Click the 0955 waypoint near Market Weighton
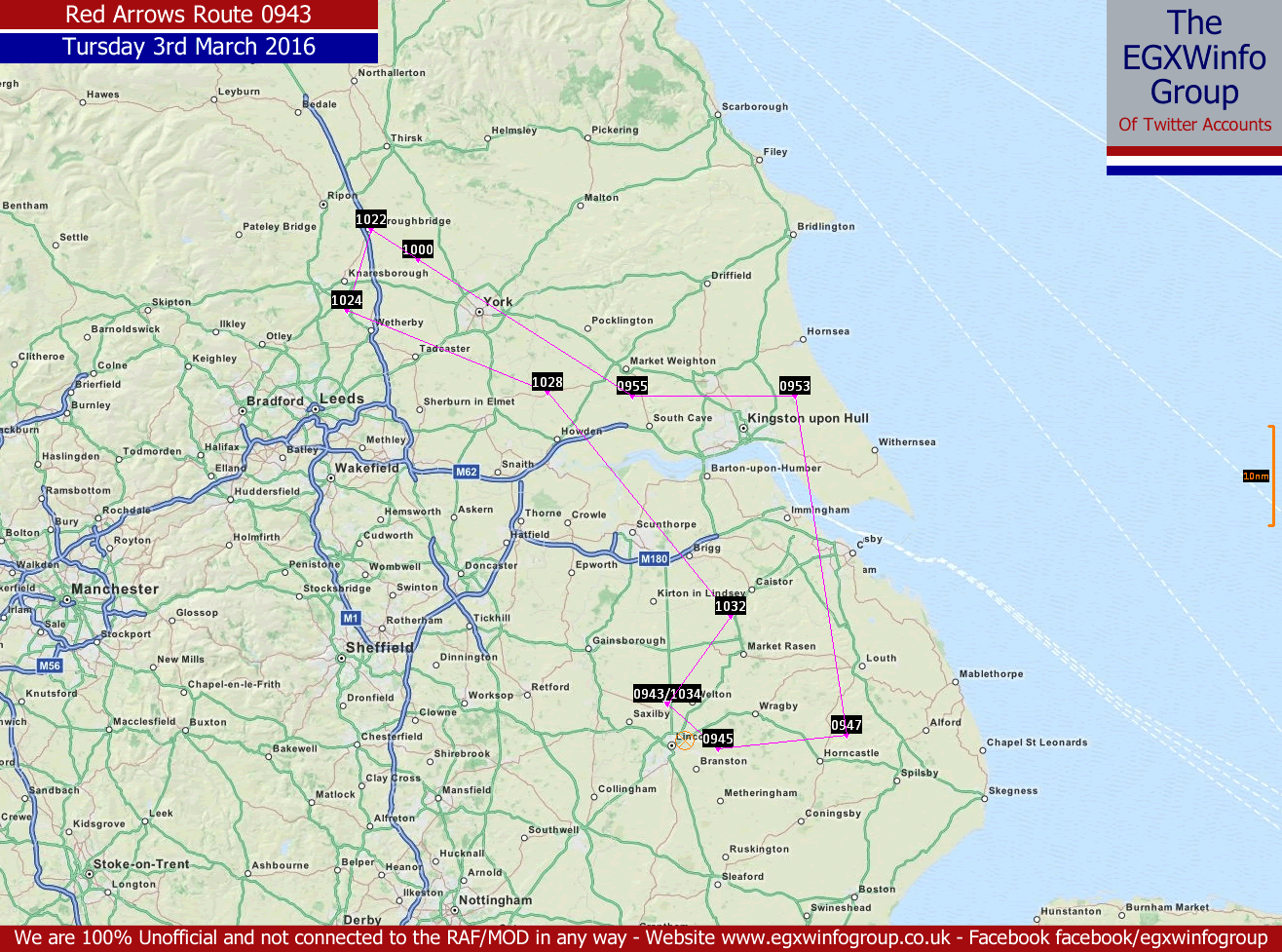 tap(632, 387)
